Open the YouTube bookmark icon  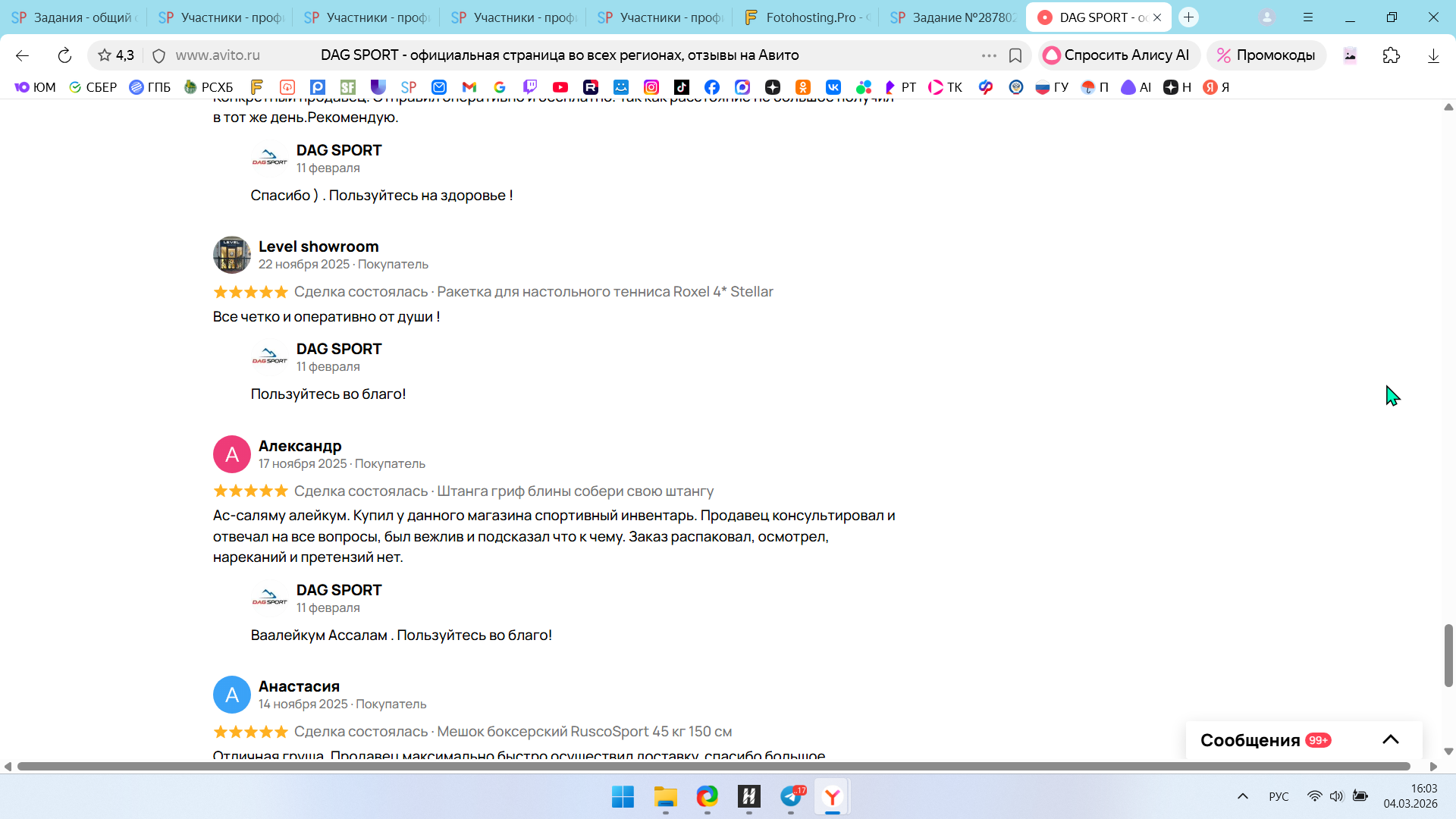560,87
